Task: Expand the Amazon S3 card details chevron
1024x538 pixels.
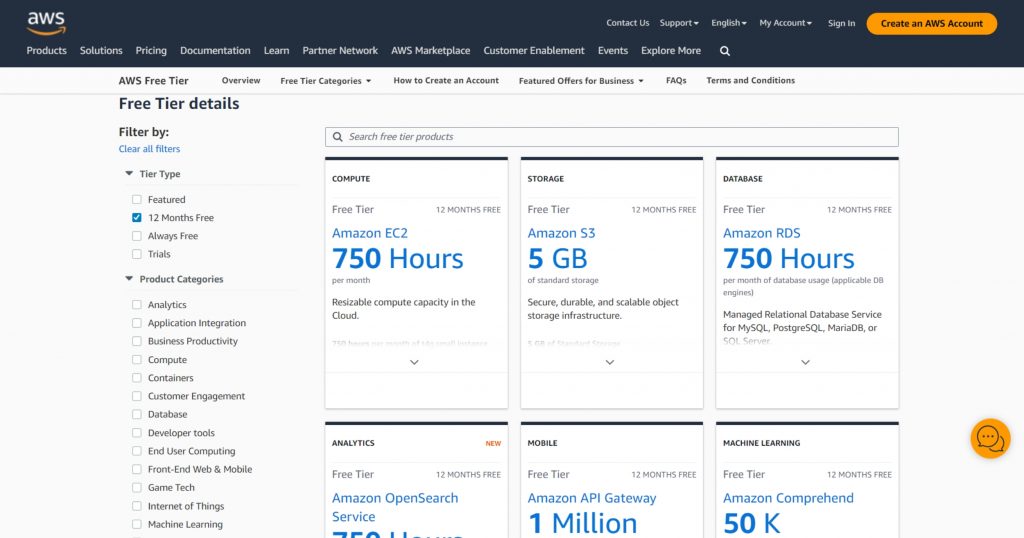Action: pos(610,362)
